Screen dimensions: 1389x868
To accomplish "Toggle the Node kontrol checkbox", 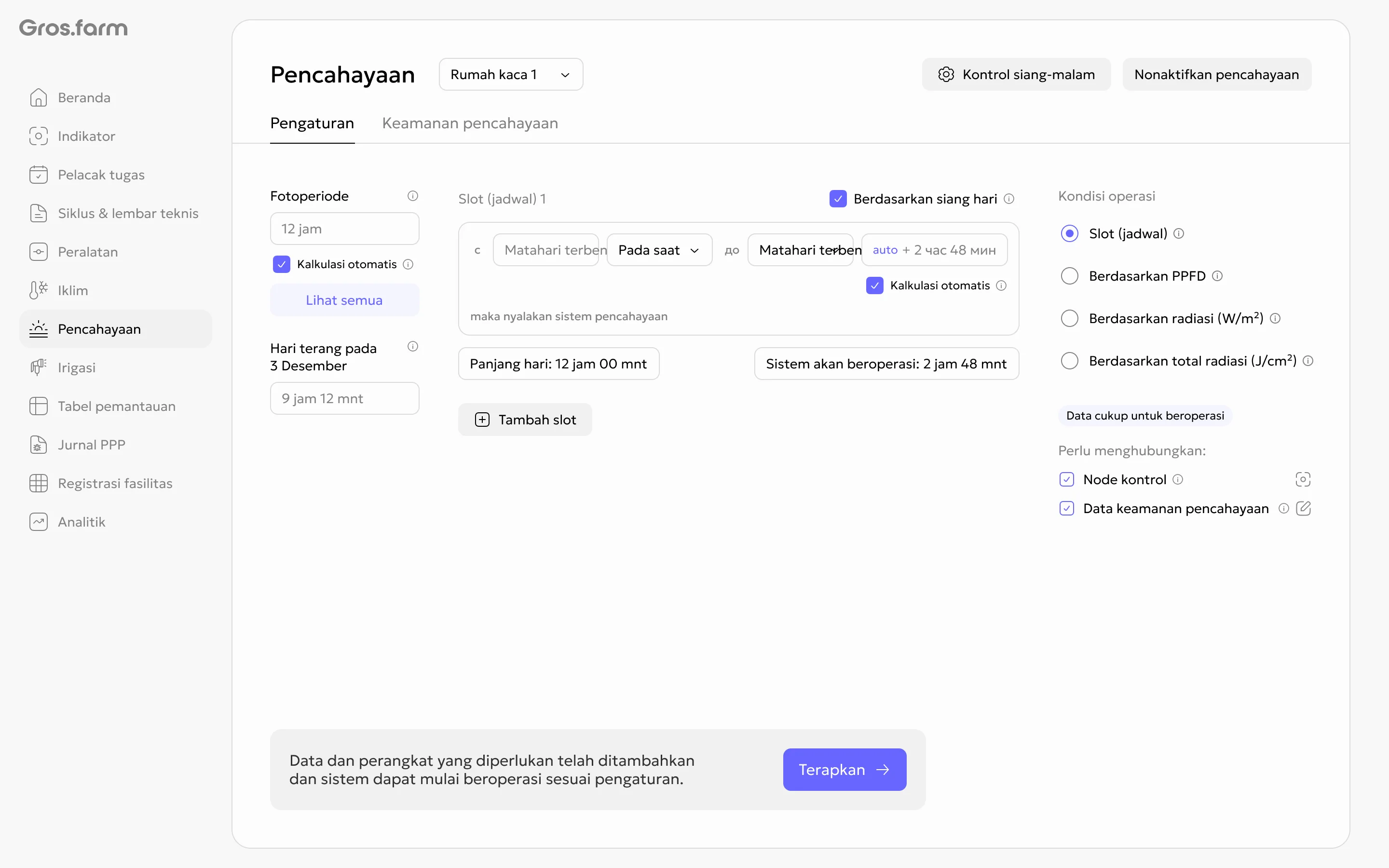I will point(1066,479).
